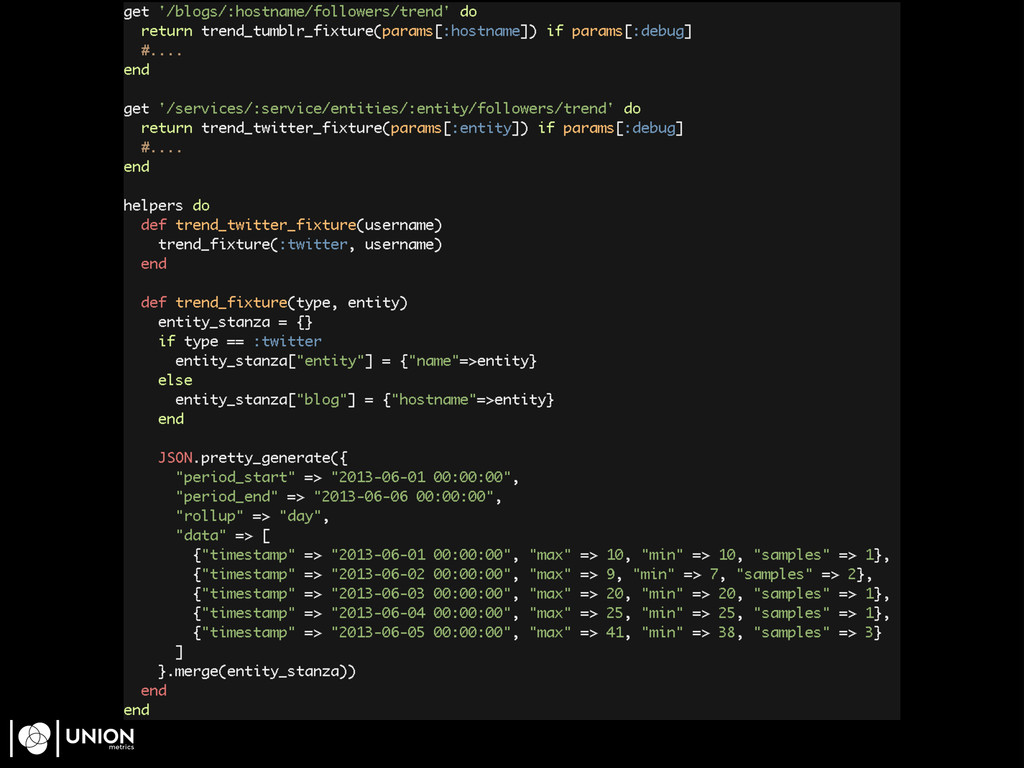The image size is (1024, 768).
Task: Click the '/services/:service/entities/:entity/followers/trend' route string
Action: pos(386,108)
